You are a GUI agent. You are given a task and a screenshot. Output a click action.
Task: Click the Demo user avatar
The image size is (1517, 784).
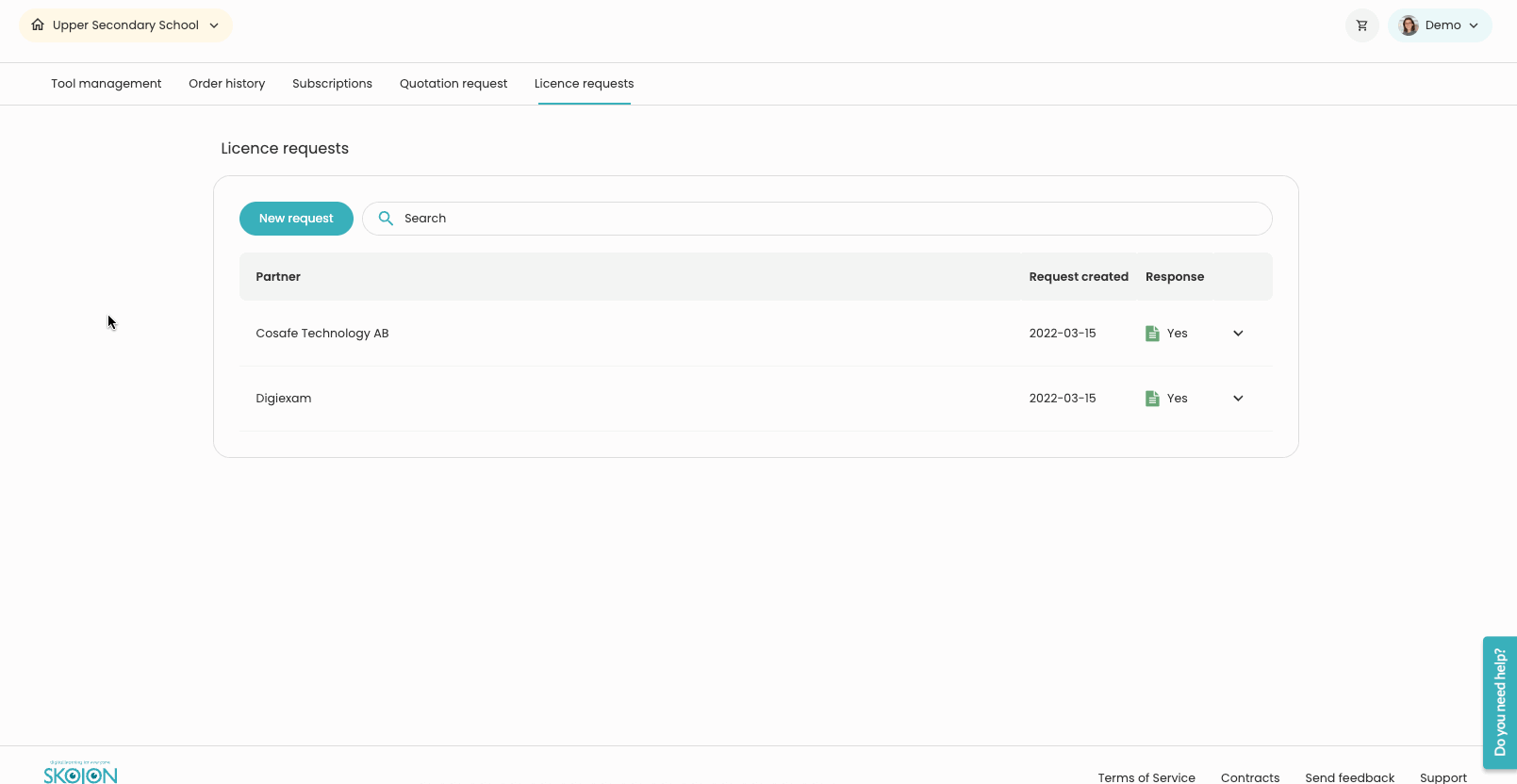[1409, 25]
